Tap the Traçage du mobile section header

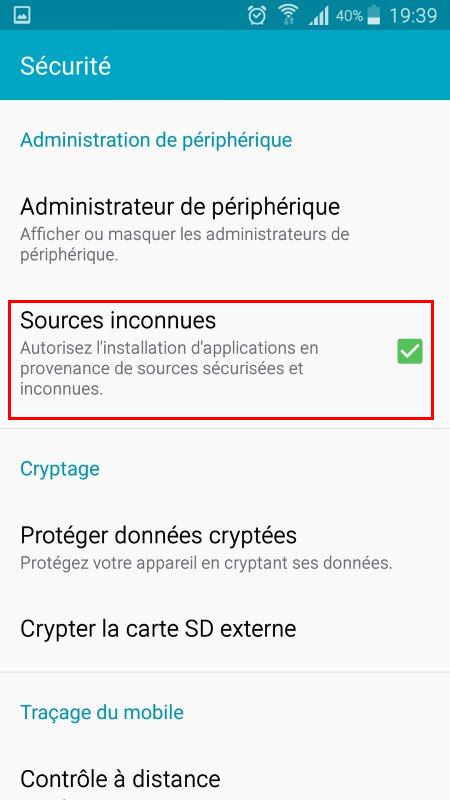(x=102, y=712)
